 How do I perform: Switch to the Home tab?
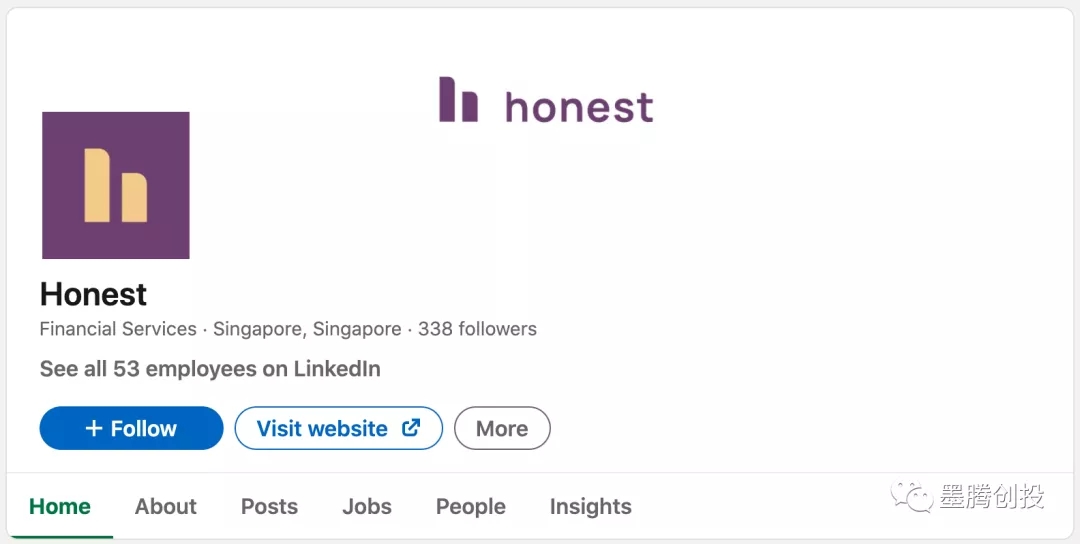coord(60,506)
